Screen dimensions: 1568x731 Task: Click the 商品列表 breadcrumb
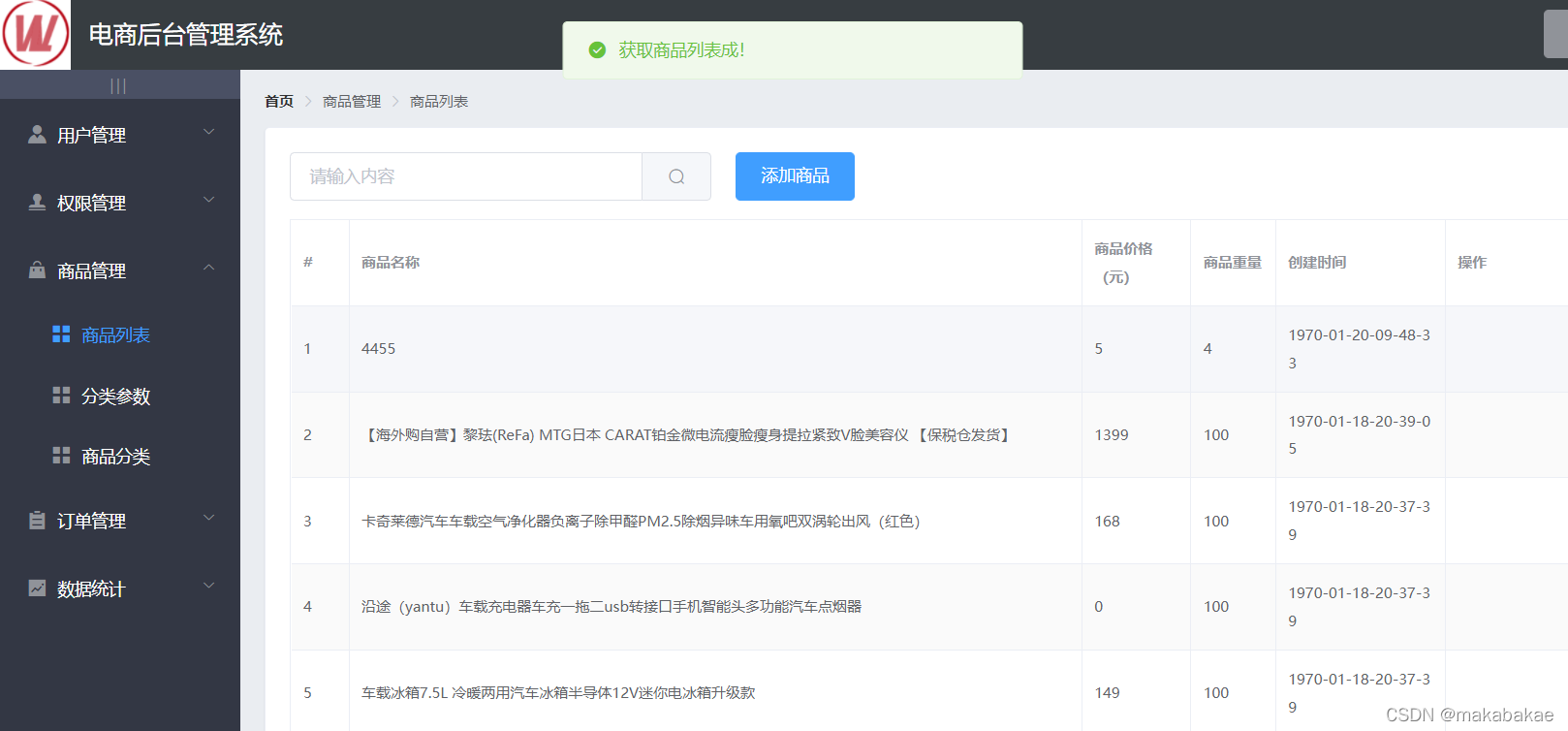(439, 101)
